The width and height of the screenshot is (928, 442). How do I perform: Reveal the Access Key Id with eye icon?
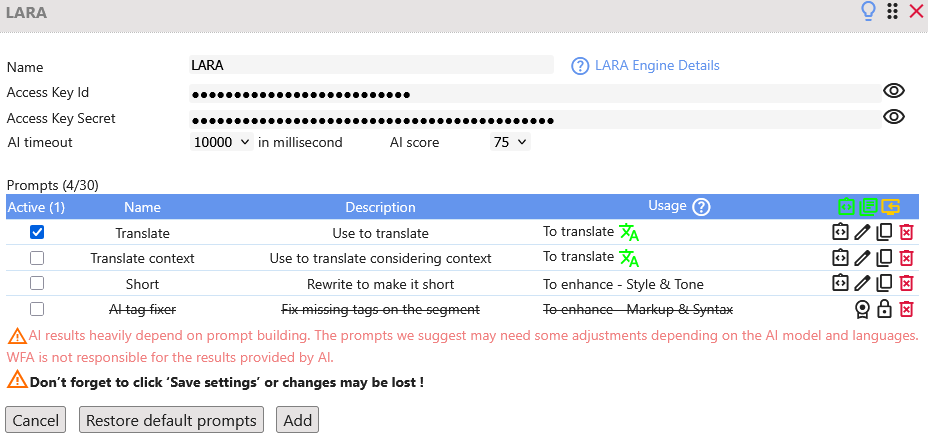click(x=894, y=91)
